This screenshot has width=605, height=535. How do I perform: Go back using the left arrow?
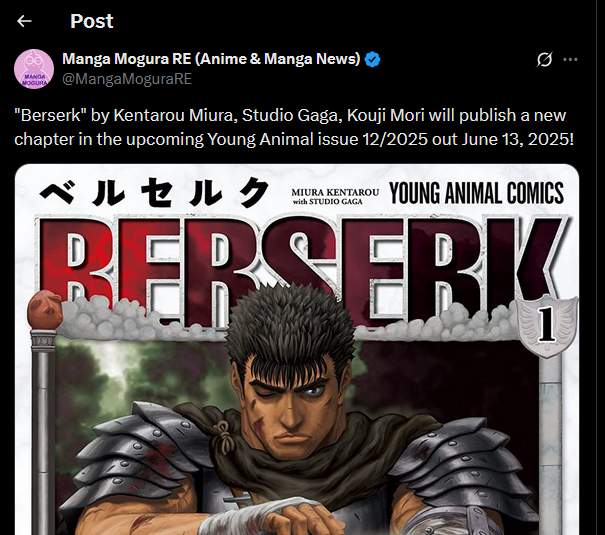pos(24,21)
